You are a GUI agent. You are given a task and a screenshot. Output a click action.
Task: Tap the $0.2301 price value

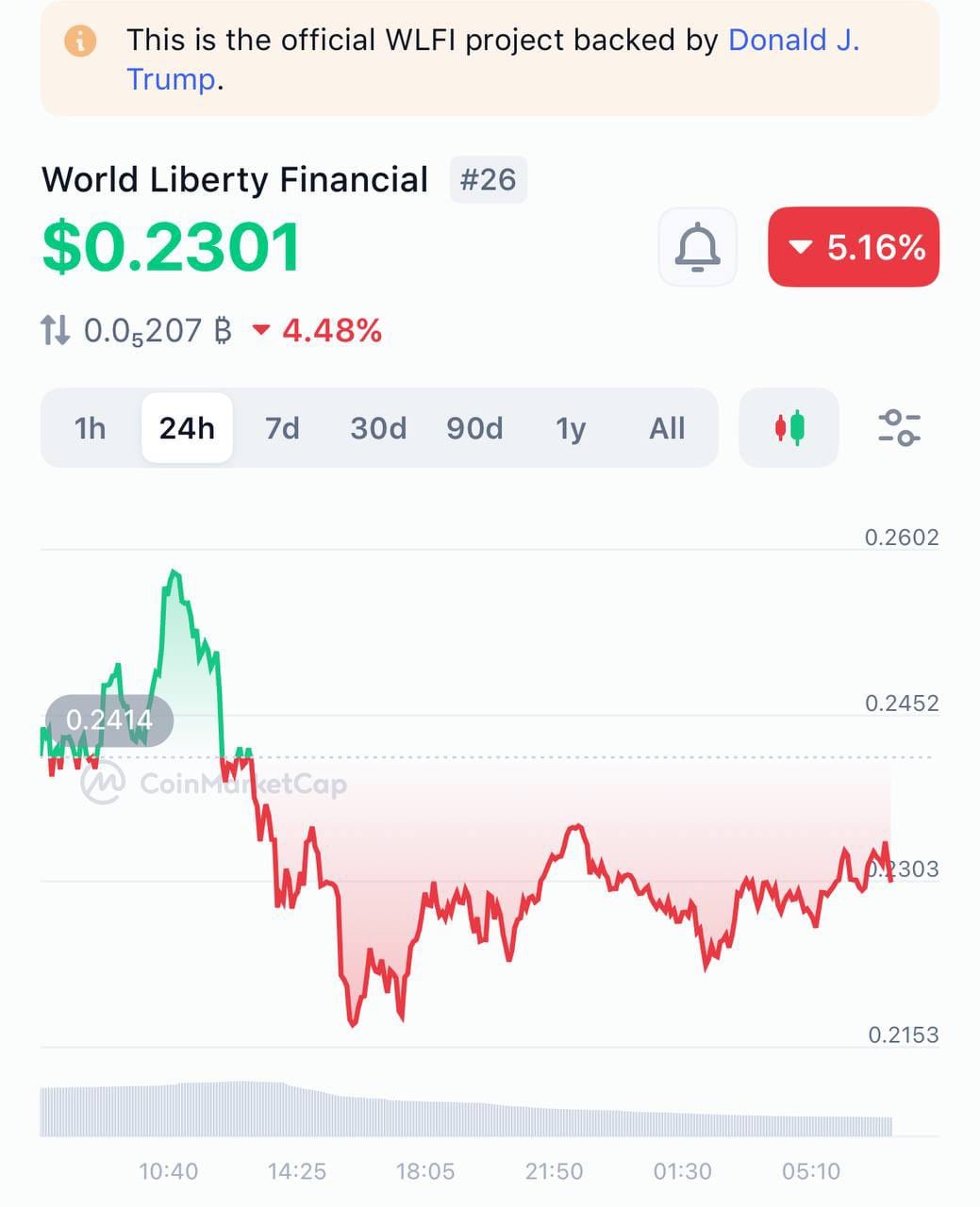[171, 248]
